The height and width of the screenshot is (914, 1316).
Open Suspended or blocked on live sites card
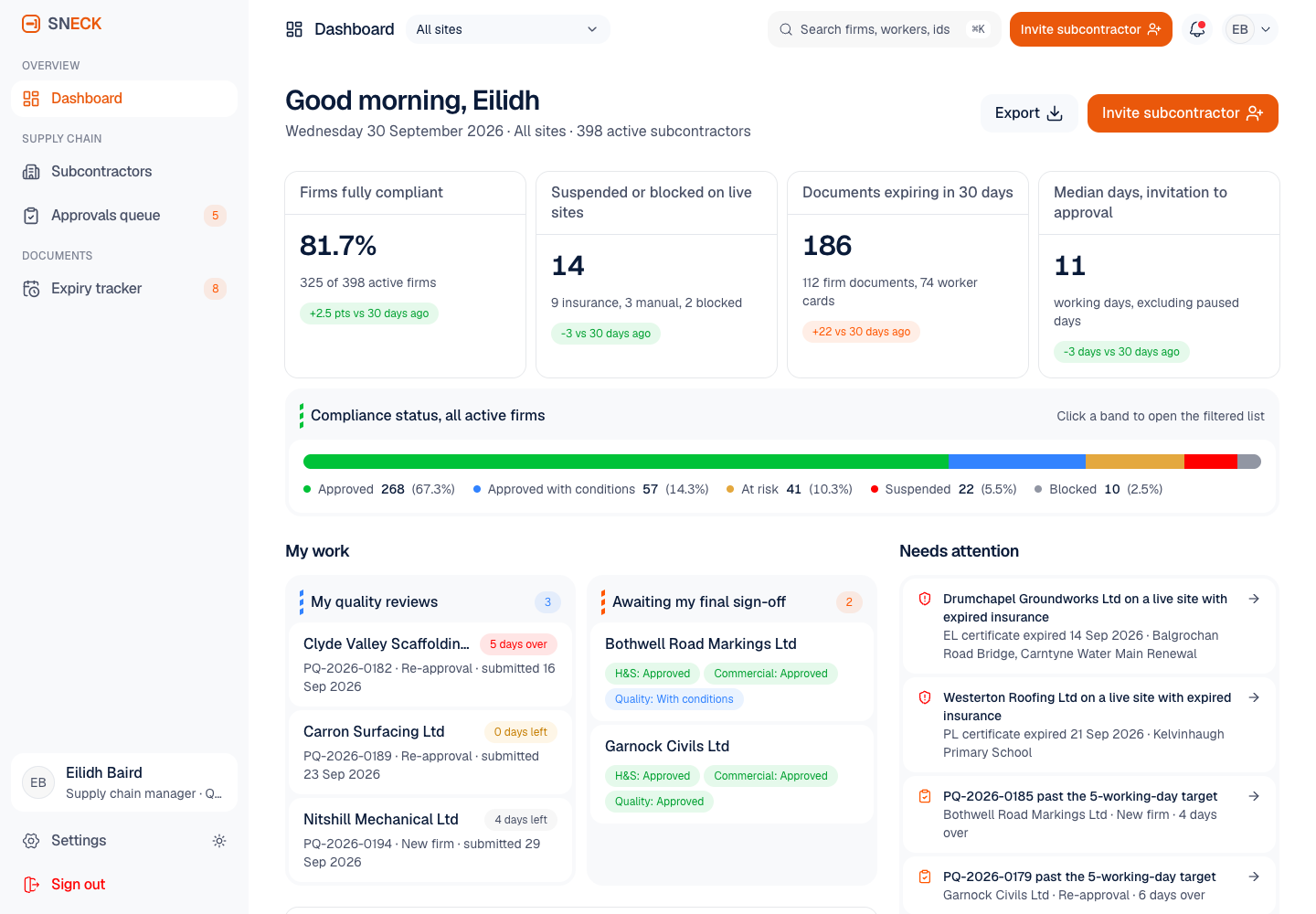pos(656,274)
